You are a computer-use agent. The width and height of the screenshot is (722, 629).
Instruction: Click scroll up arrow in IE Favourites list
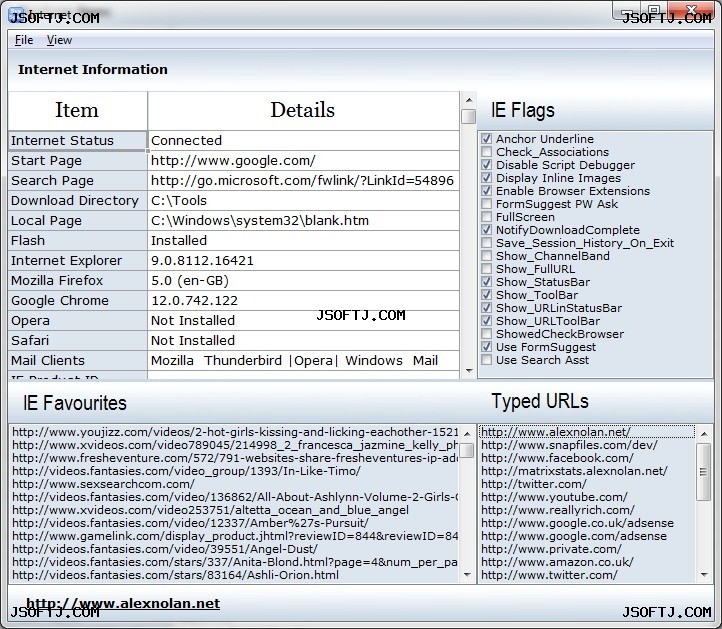[x=467, y=433]
